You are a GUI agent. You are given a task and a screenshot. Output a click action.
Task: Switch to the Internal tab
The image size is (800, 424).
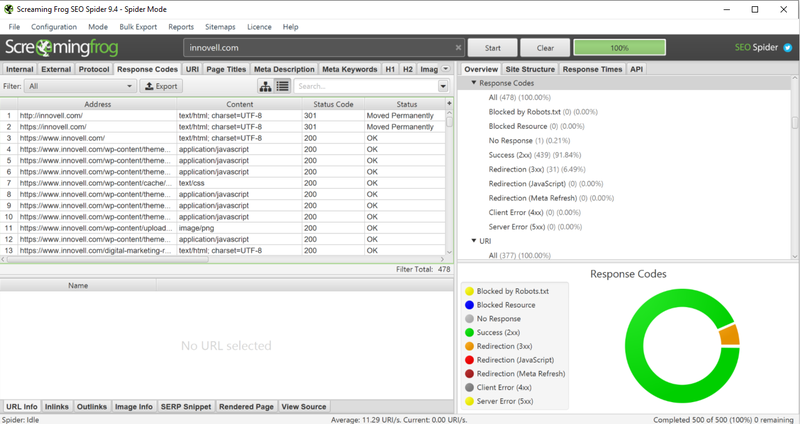tap(19, 69)
